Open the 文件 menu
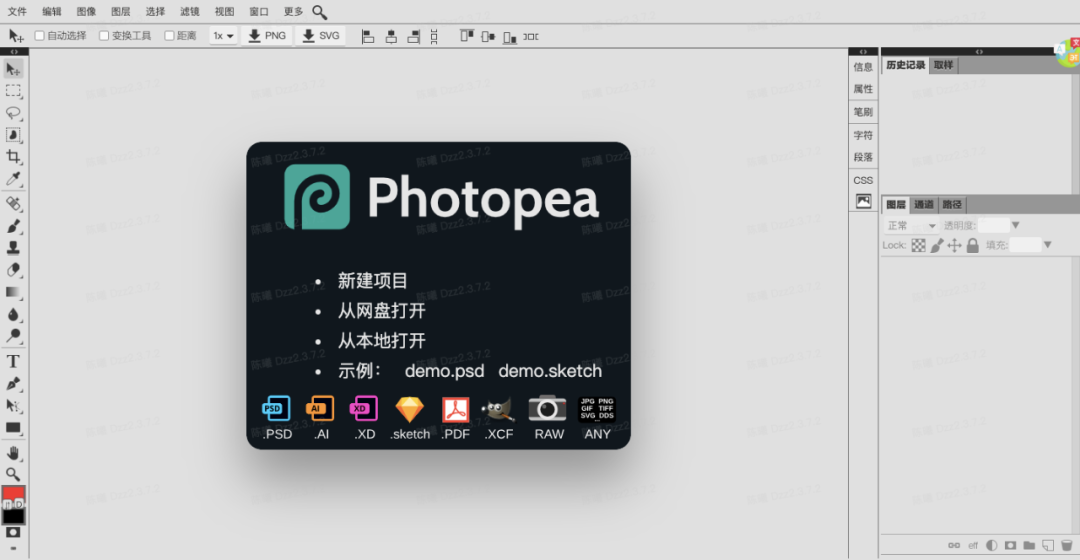Image resolution: width=1080 pixels, height=560 pixels. point(17,12)
